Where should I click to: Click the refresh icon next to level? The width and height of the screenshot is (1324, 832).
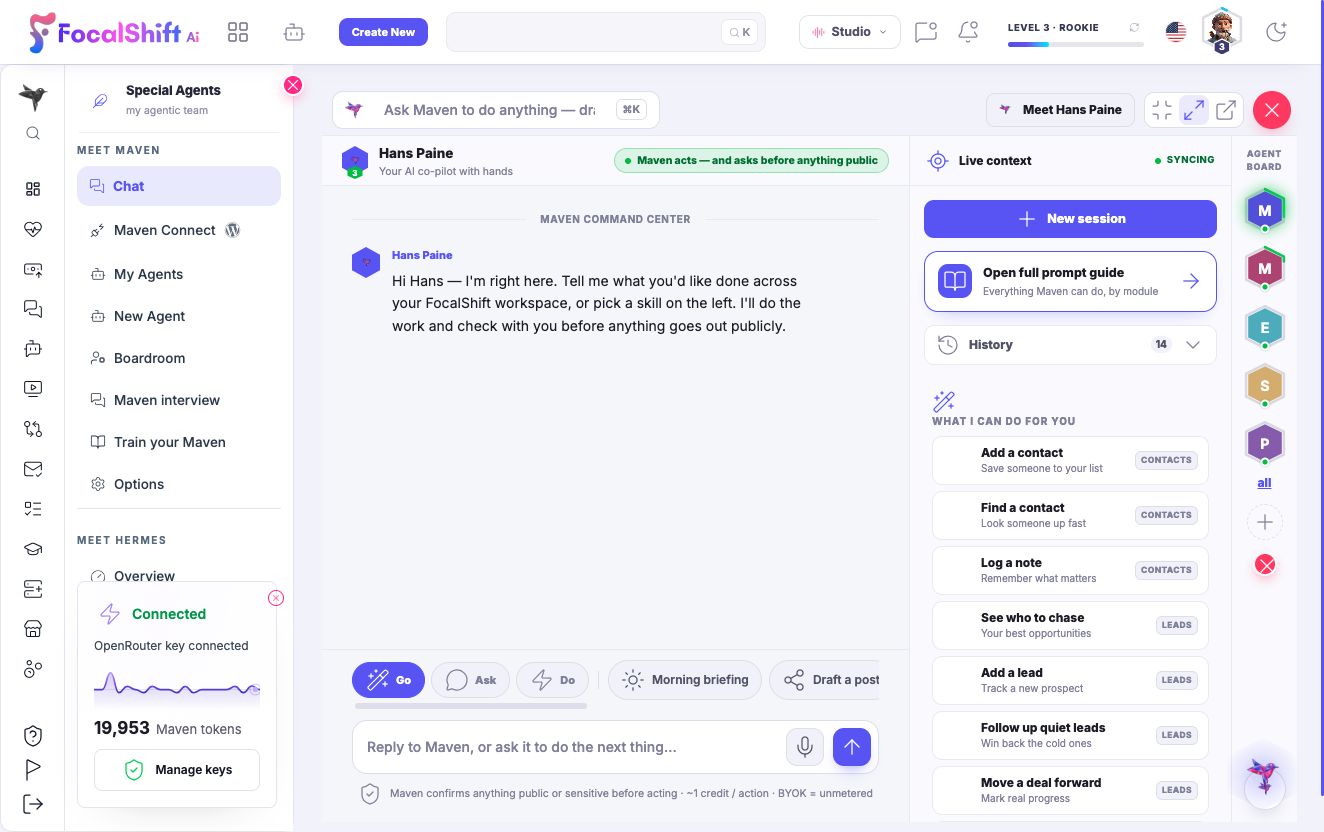[x=1134, y=28]
